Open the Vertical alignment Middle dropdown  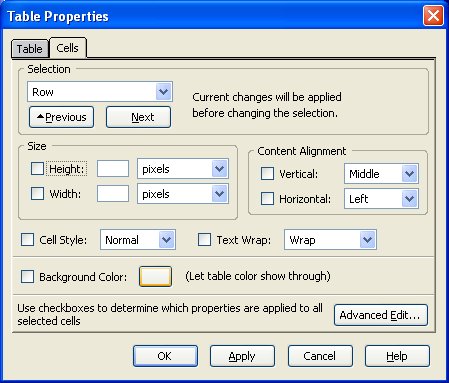tap(381, 174)
